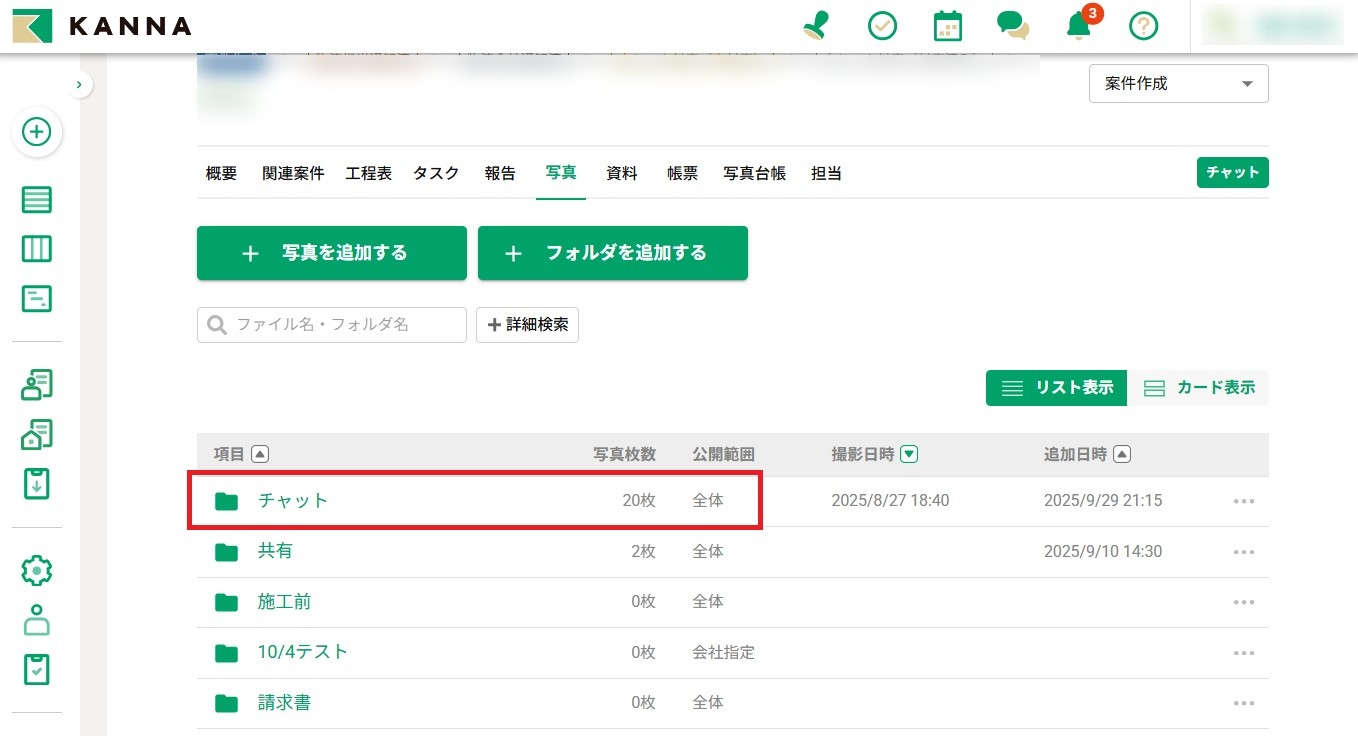Screen dimensions: 1358x736
Task: Switch to リスト表示 list view
Action: pyautogui.click(x=1057, y=388)
